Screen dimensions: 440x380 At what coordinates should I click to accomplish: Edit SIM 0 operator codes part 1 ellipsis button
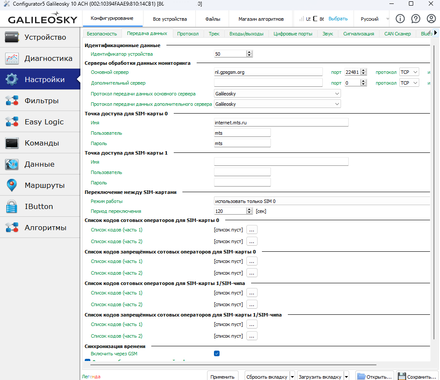point(252,230)
